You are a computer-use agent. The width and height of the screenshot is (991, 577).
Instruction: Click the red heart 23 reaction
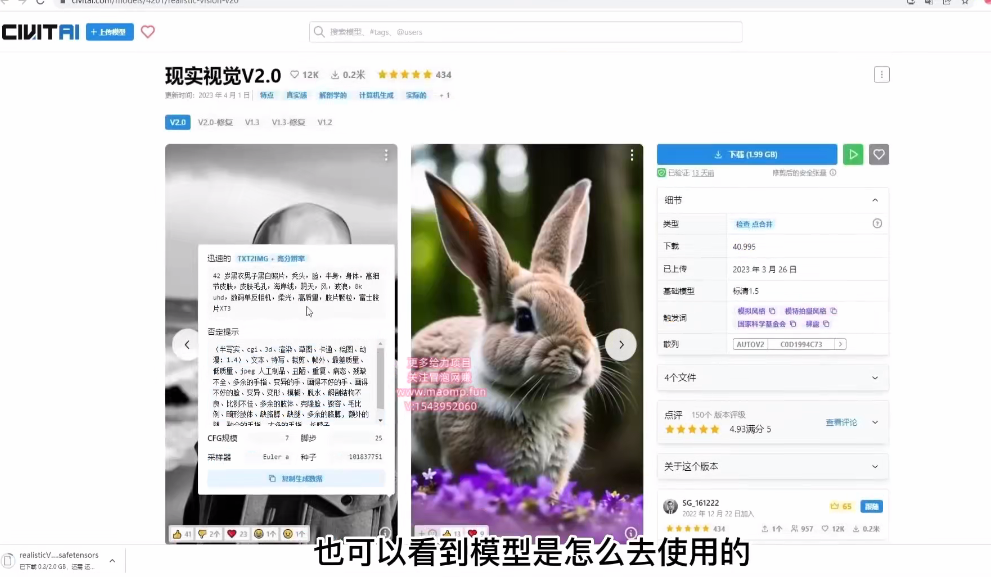pos(237,534)
